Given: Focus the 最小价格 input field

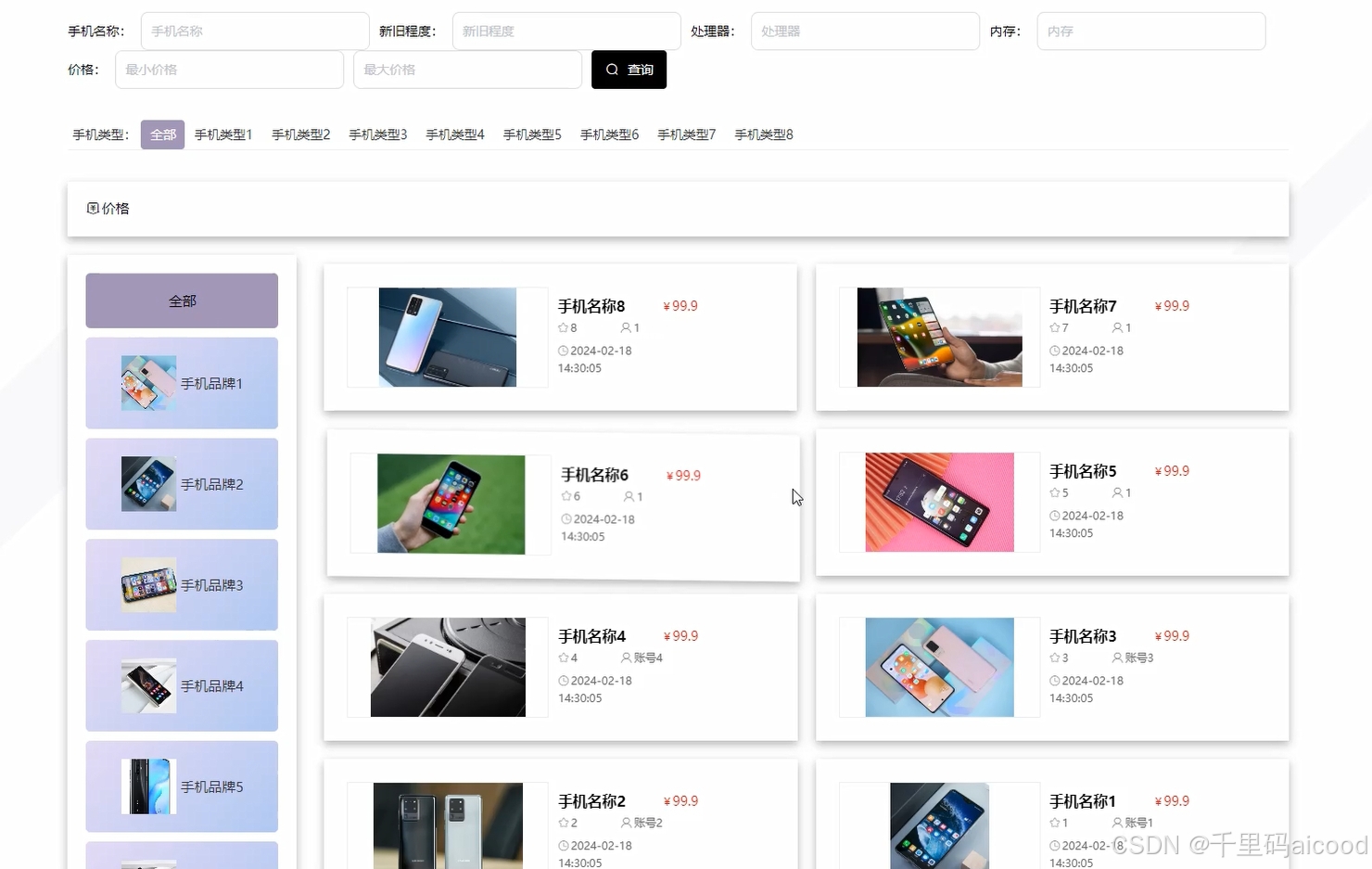Looking at the screenshot, I should 229,70.
